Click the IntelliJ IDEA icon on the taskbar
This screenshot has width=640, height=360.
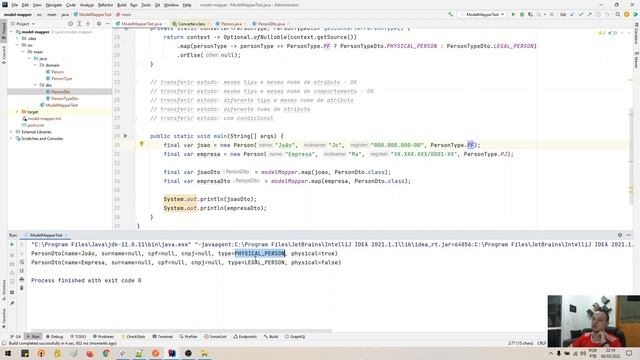(x=172, y=353)
